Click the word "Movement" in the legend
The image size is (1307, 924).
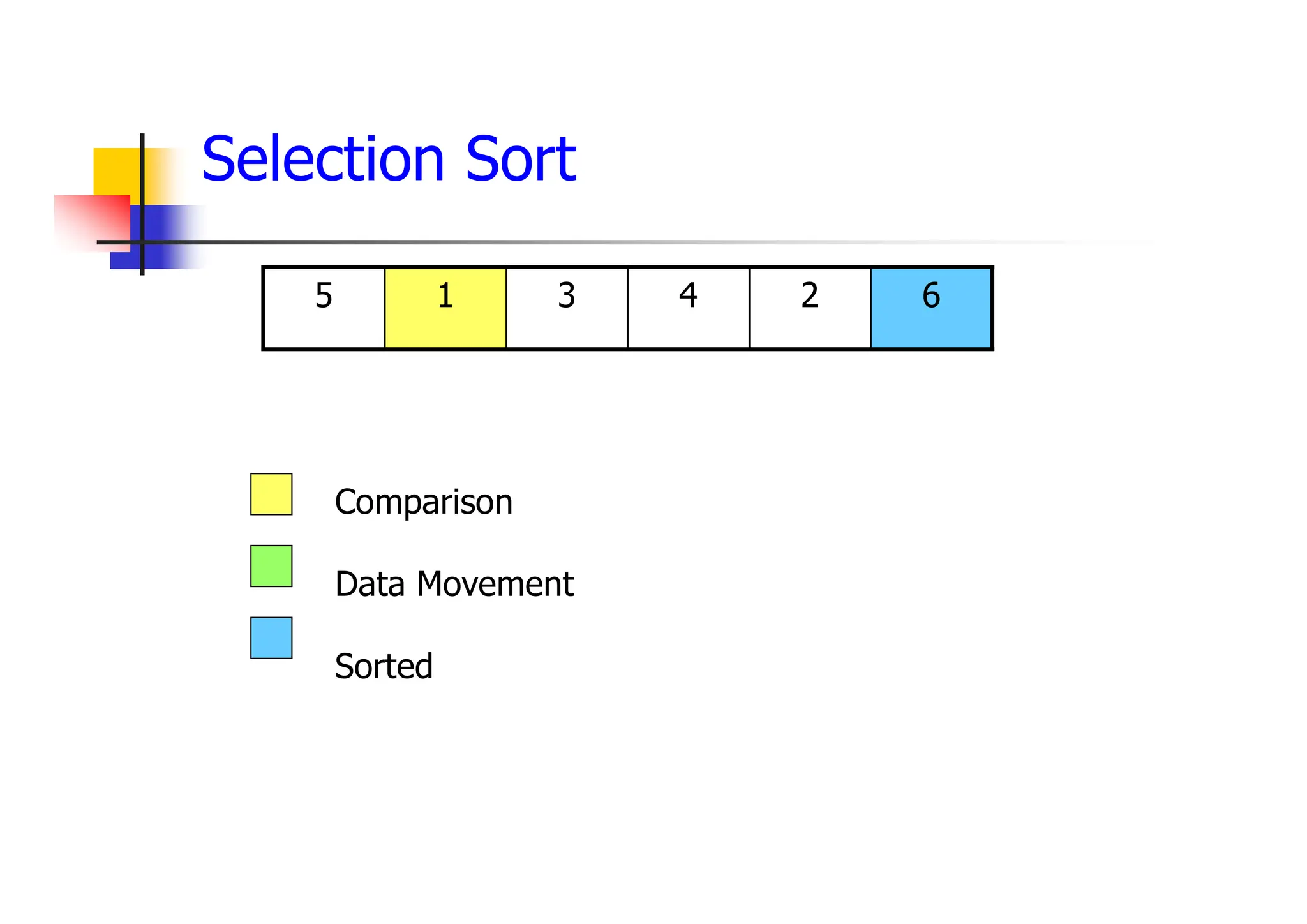pos(495,584)
